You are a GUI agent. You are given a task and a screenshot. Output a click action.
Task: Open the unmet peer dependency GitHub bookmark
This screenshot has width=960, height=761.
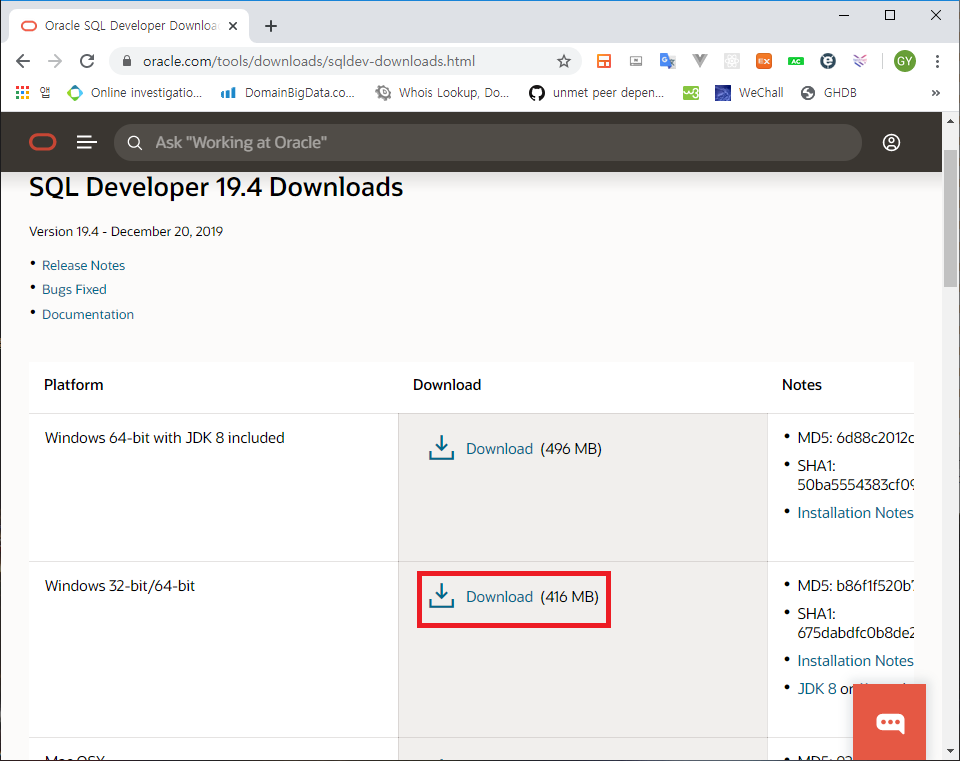tap(597, 93)
